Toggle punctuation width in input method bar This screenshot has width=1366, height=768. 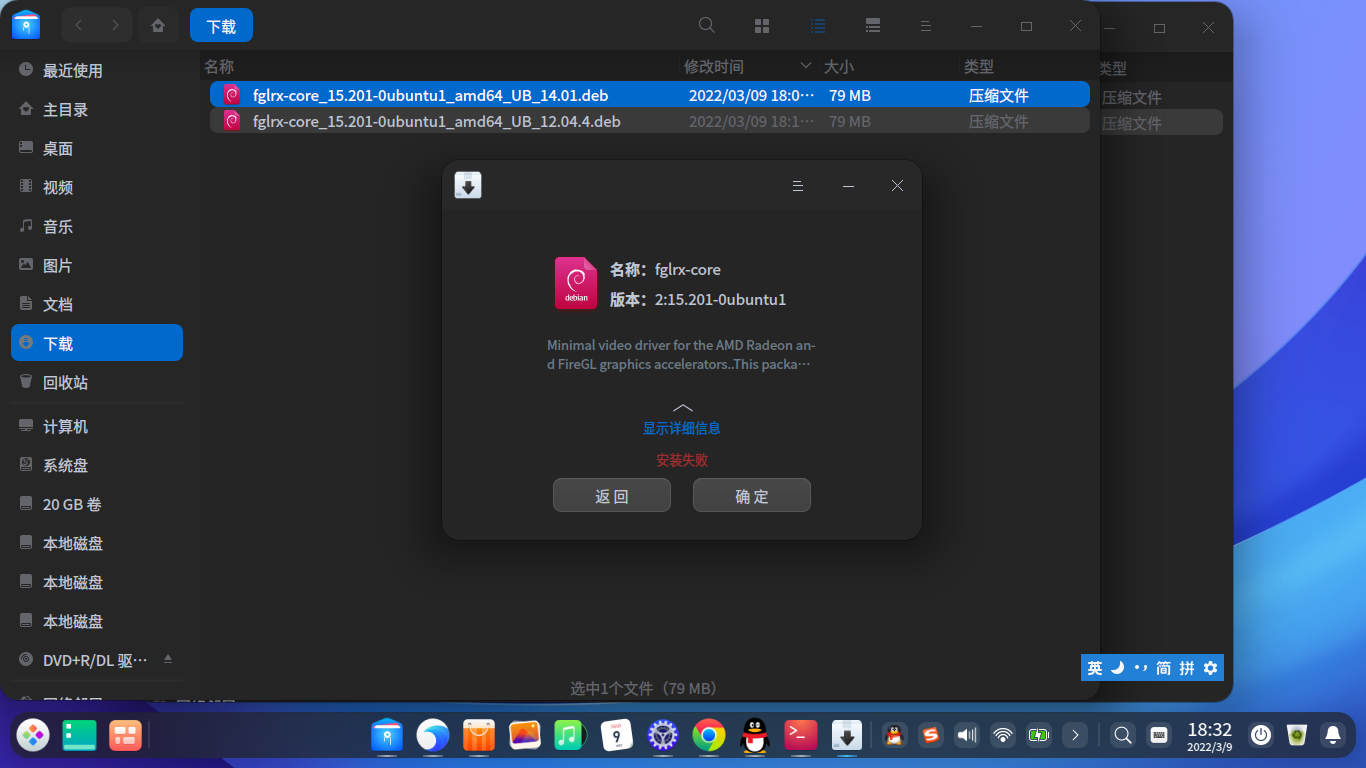click(1139, 667)
